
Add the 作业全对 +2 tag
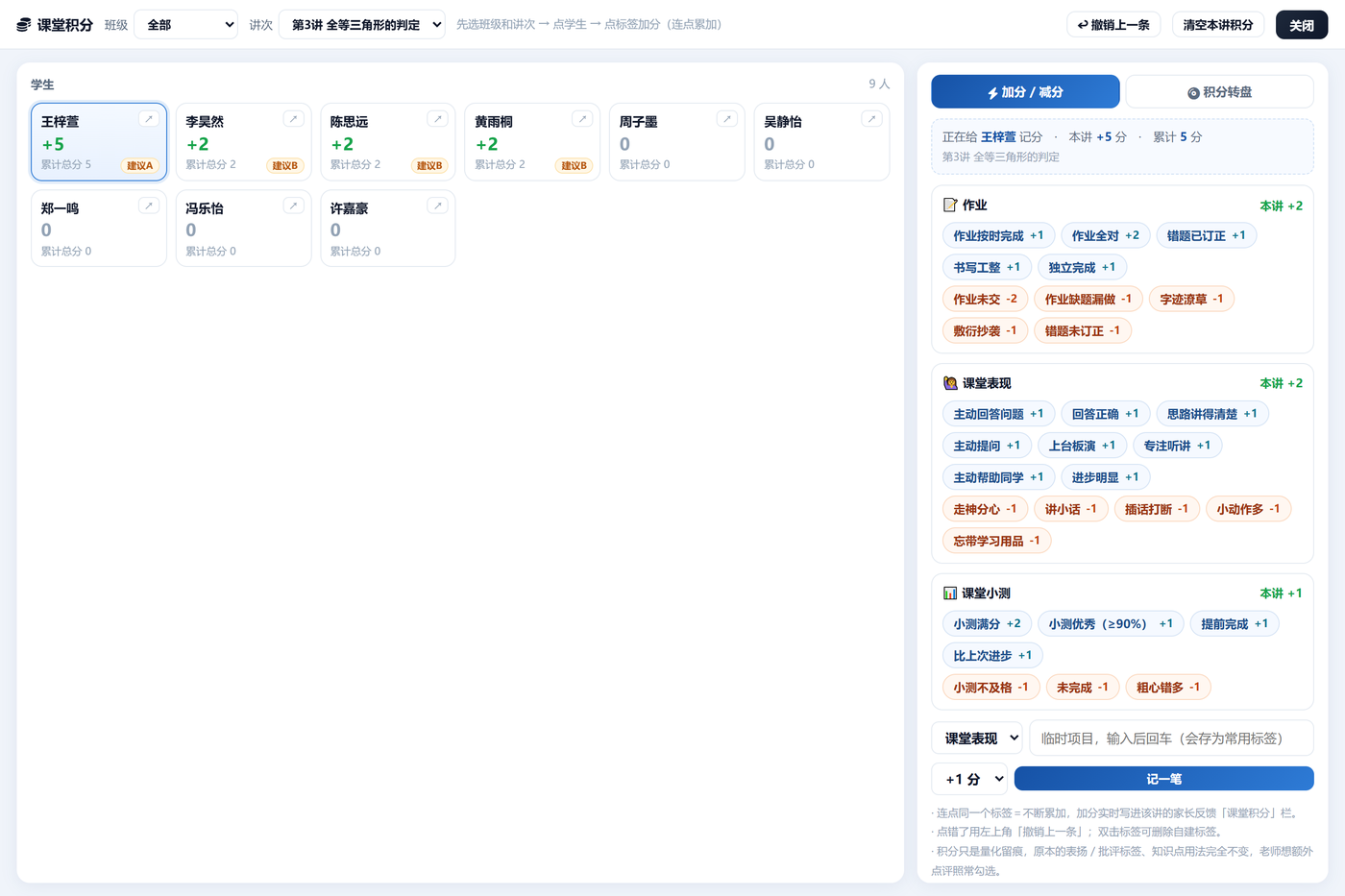click(1105, 235)
